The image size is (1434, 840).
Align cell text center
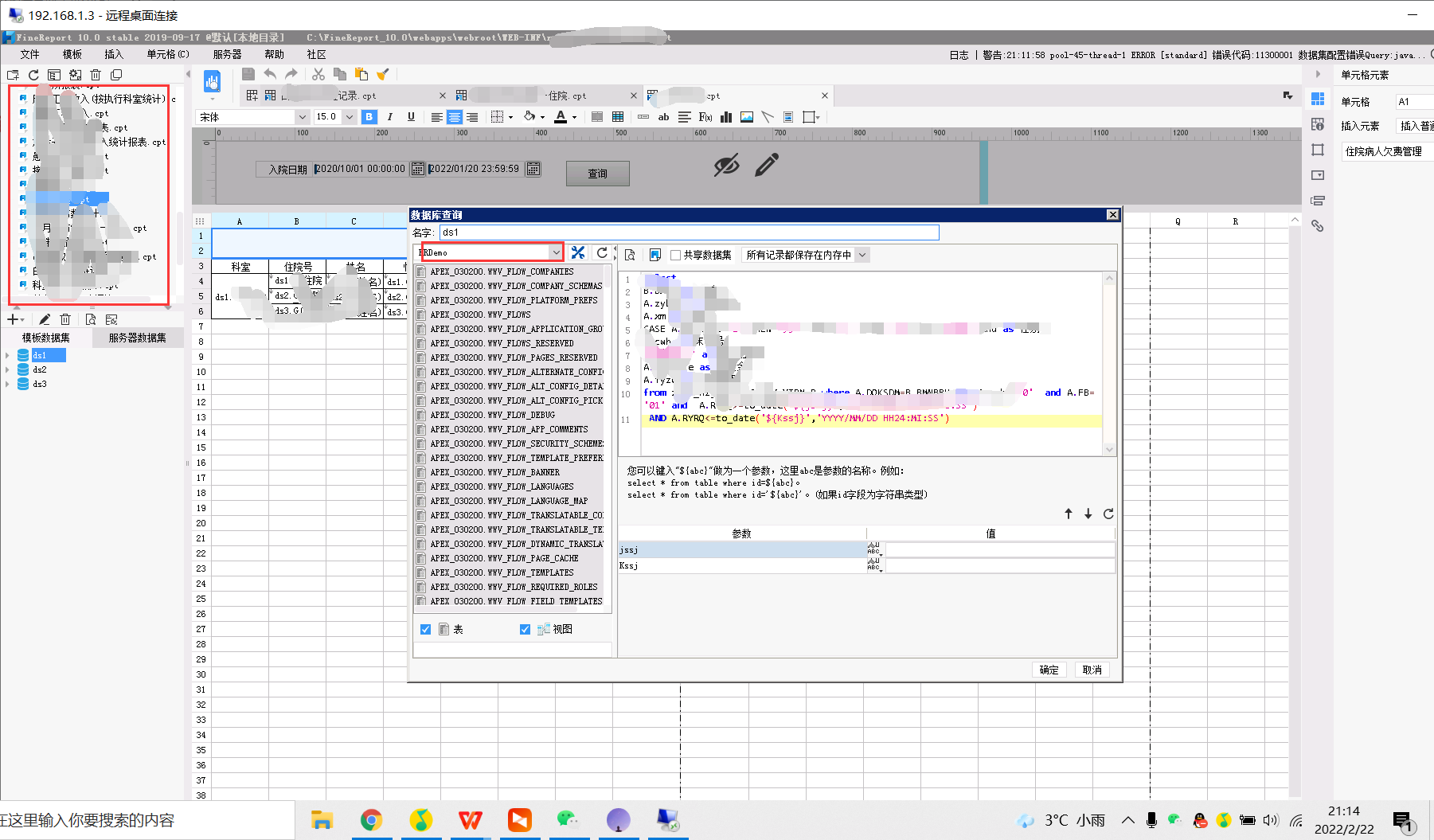[454, 117]
